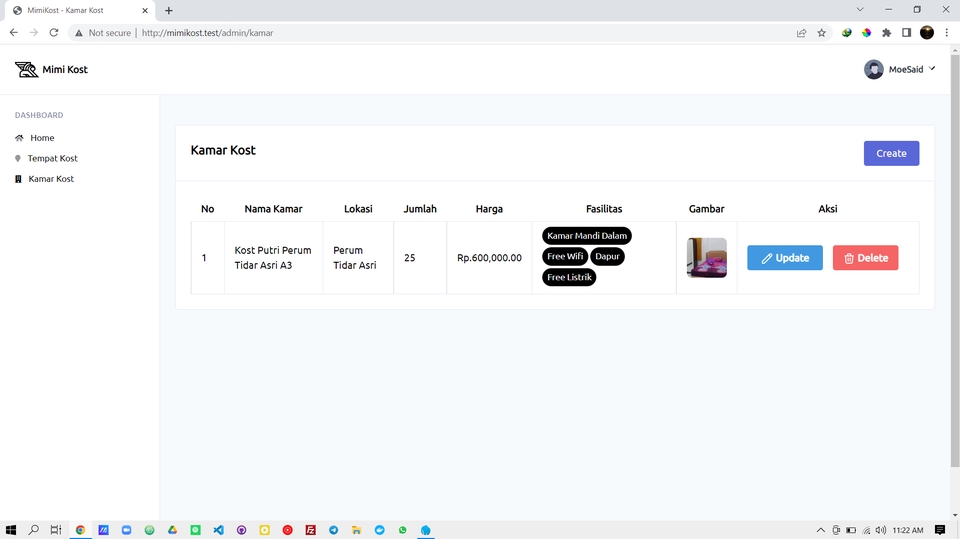Click the Free Listrik badge

tap(569, 277)
